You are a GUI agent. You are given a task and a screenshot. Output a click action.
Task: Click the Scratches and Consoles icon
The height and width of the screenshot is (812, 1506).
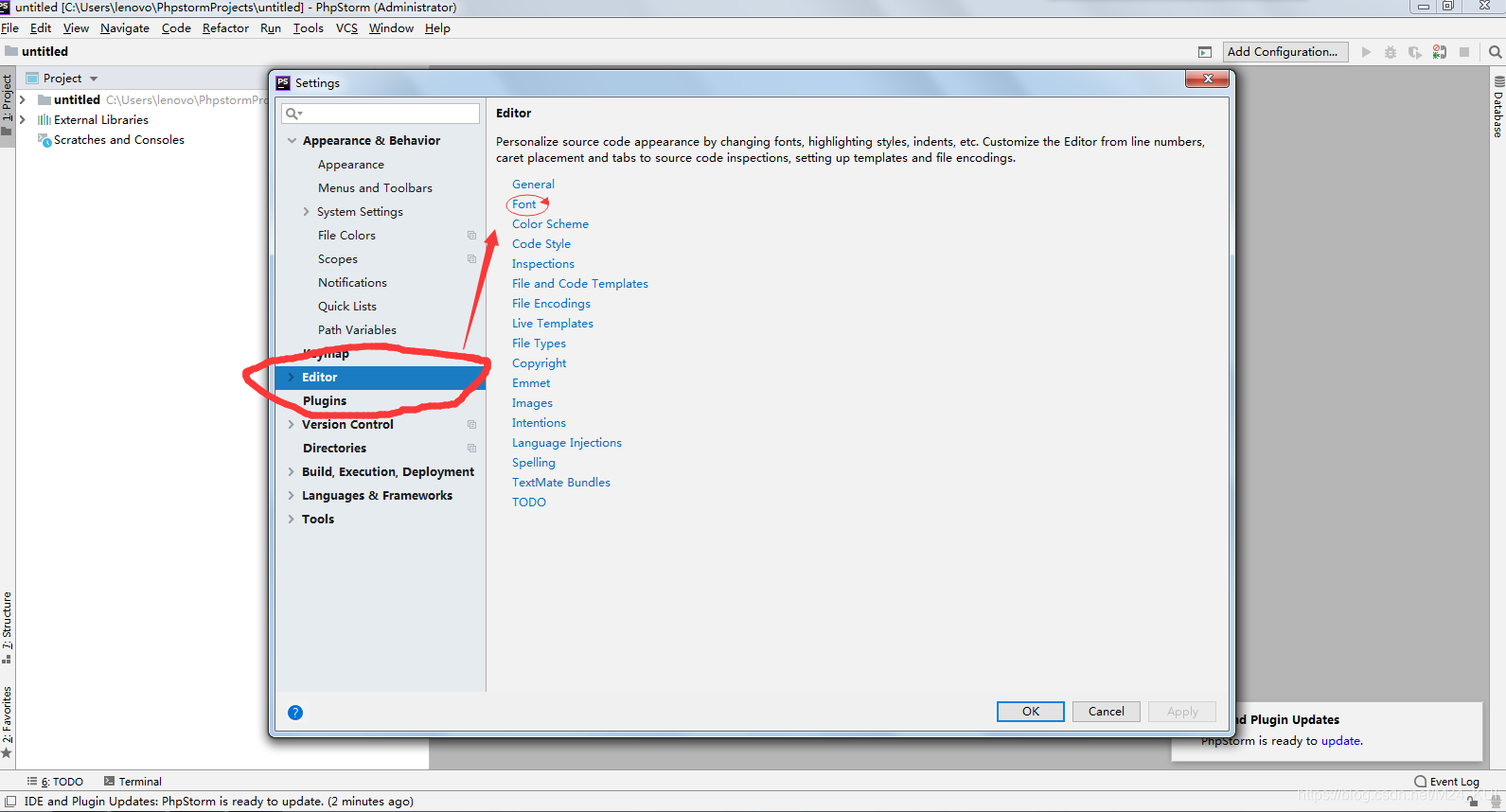point(44,140)
